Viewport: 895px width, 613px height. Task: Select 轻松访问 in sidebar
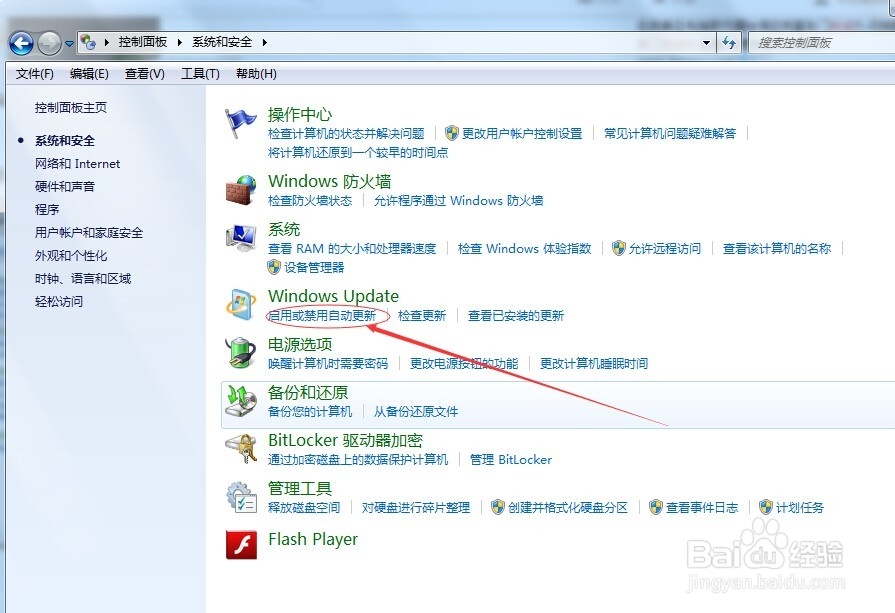[59, 301]
